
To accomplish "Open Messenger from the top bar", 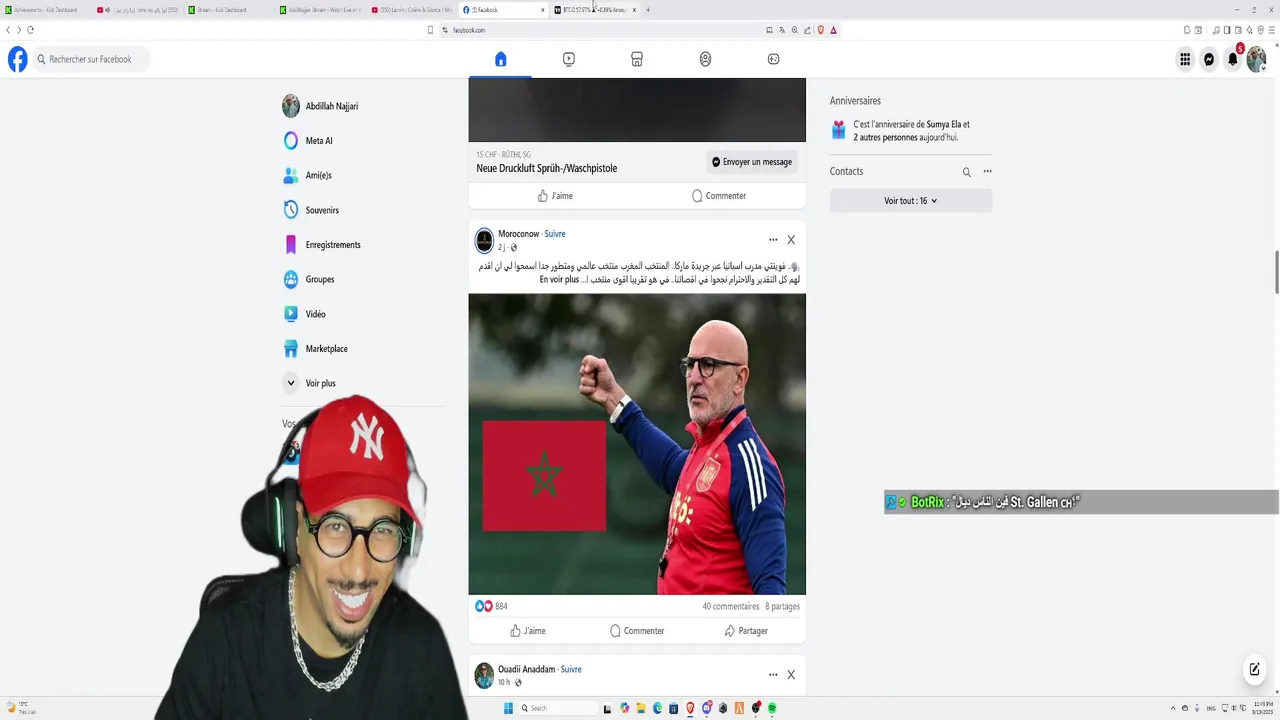I will tap(1209, 59).
